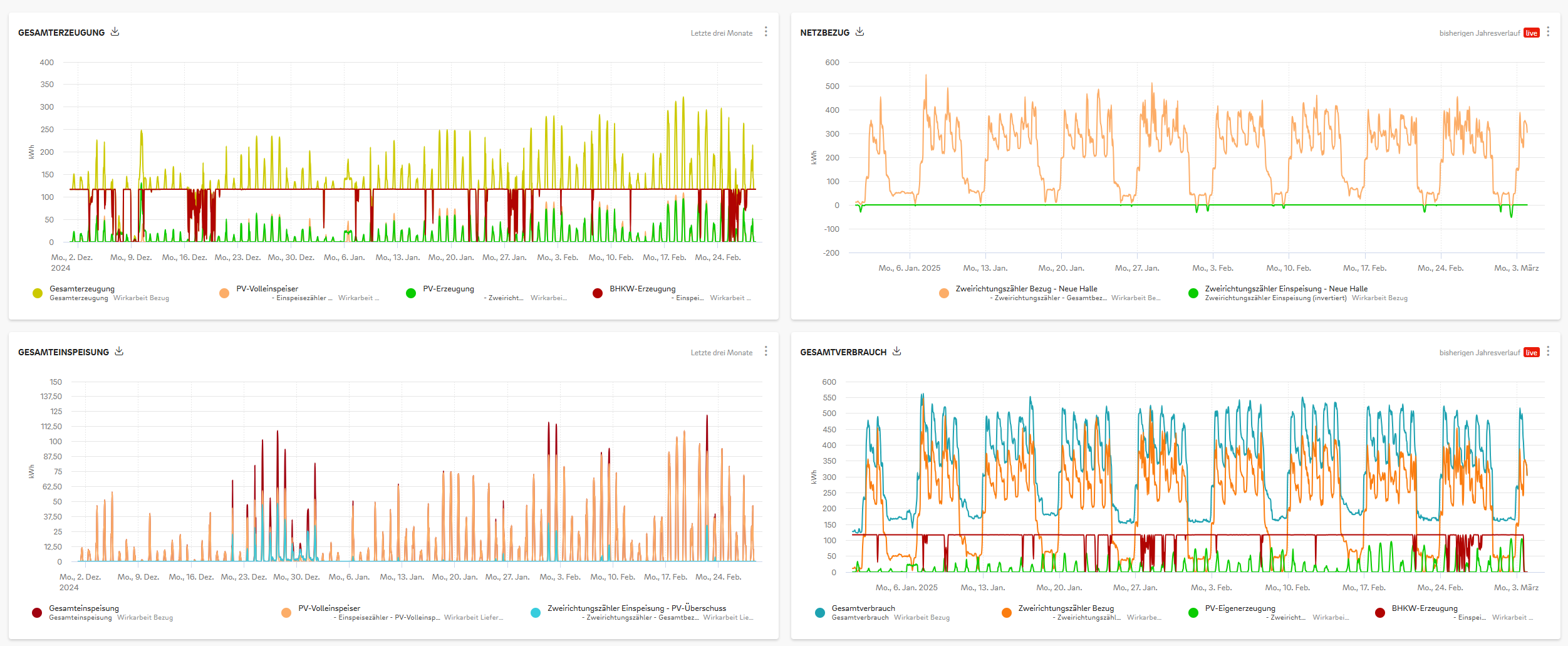This screenshot has width=1568, height=646.
Task: Click the live badge in Gesamtverbrauch panel
Action: pyautogui.click(x=1531, y=353)
